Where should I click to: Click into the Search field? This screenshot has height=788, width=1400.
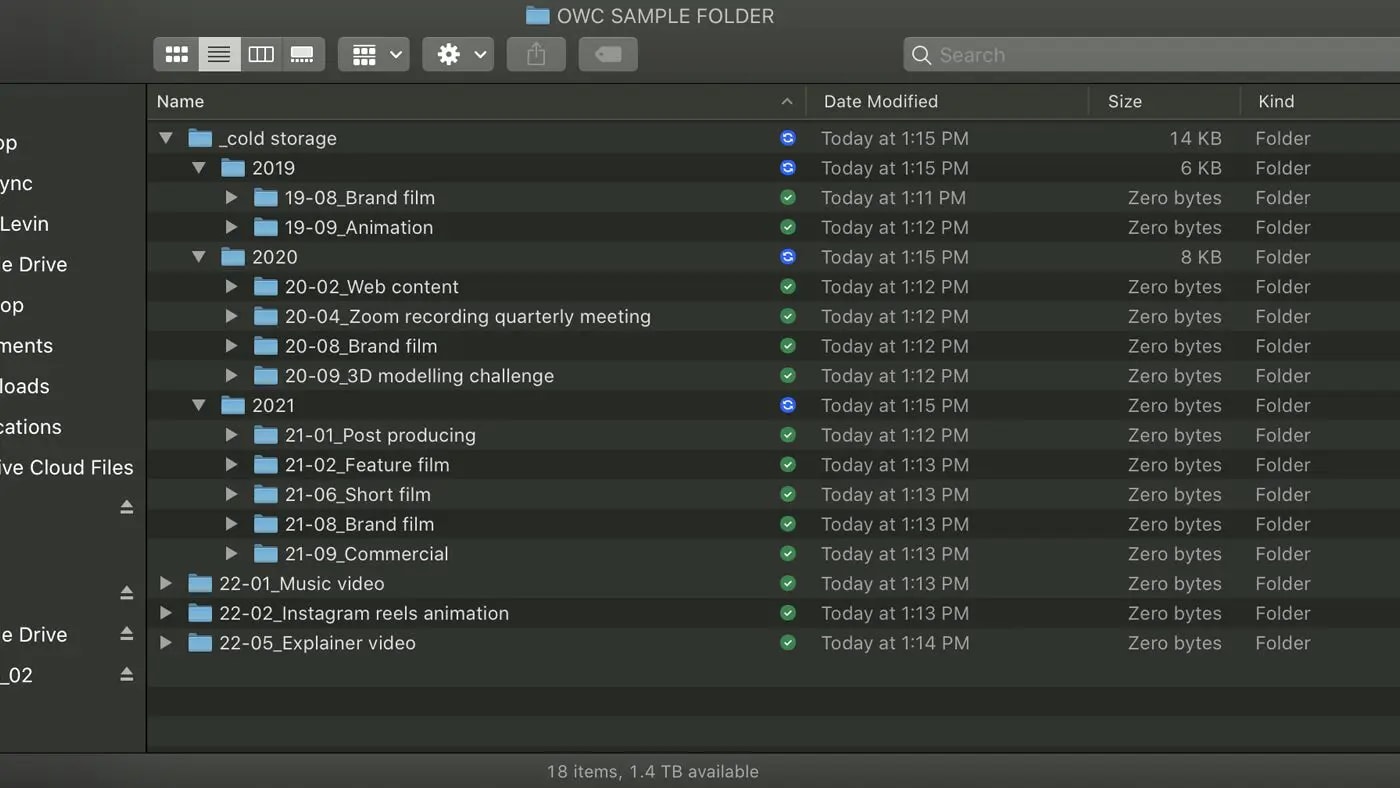click(1150, 55)
